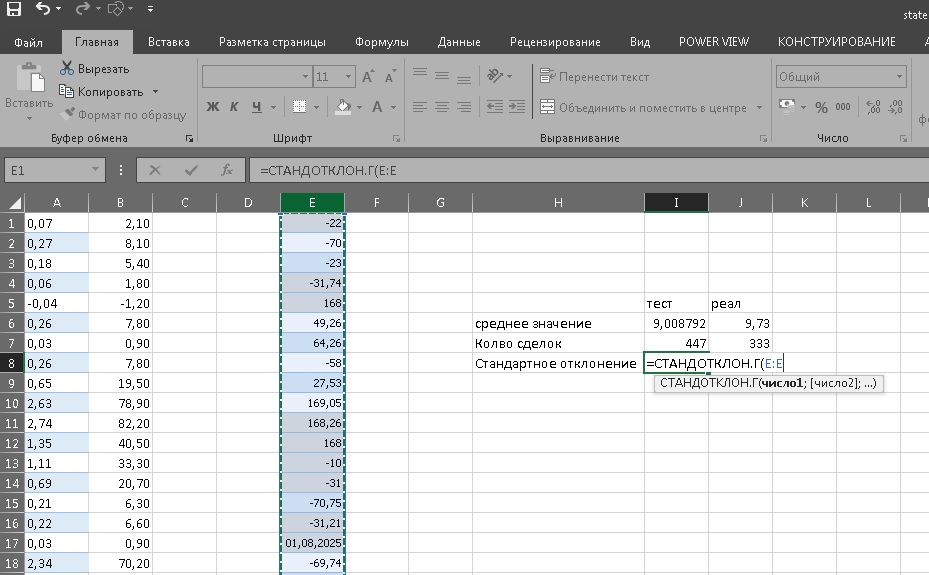Click Вырезать to cut
Screen dimensions: 929x575
point(95,69)
